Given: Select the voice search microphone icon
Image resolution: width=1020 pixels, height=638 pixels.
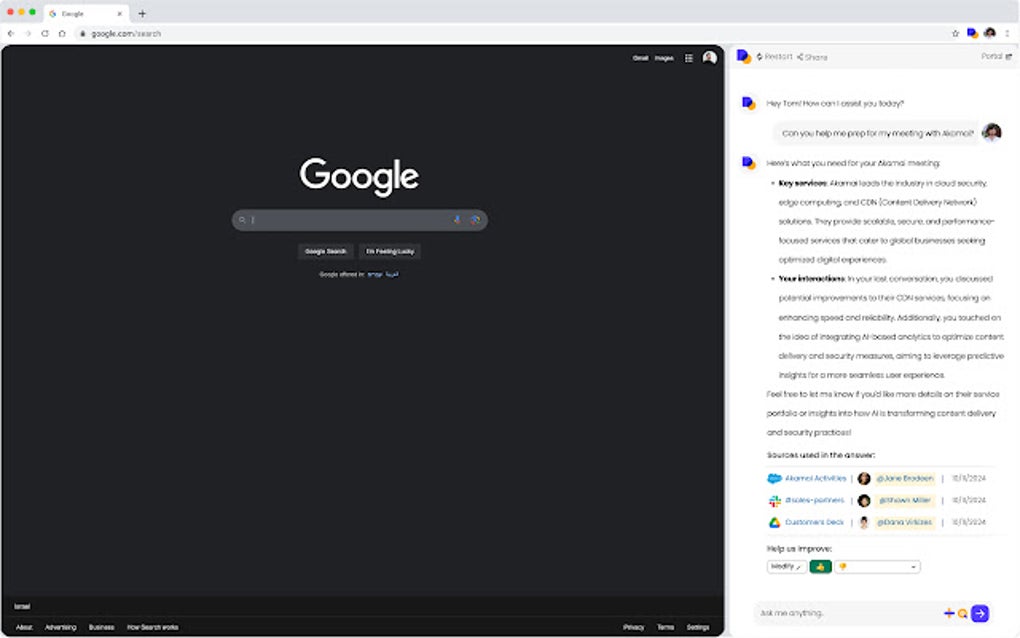Looking at the screenshot, I should coord(457,219).
